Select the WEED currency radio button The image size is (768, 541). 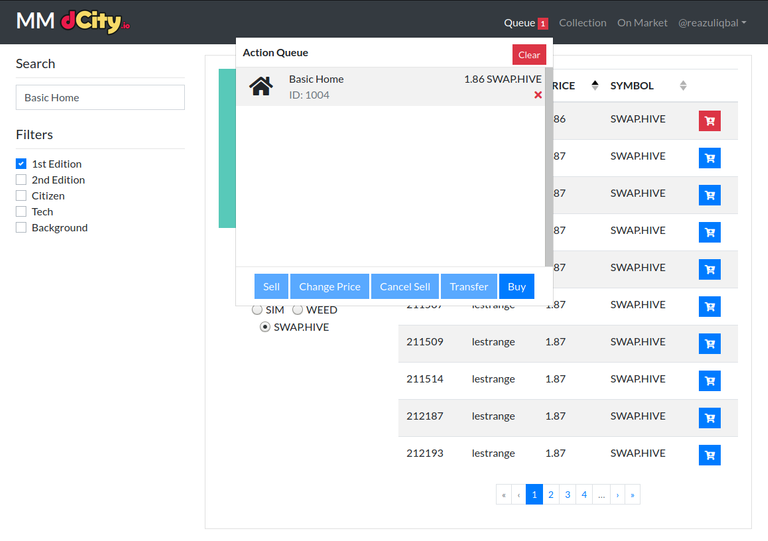point(298,310)
